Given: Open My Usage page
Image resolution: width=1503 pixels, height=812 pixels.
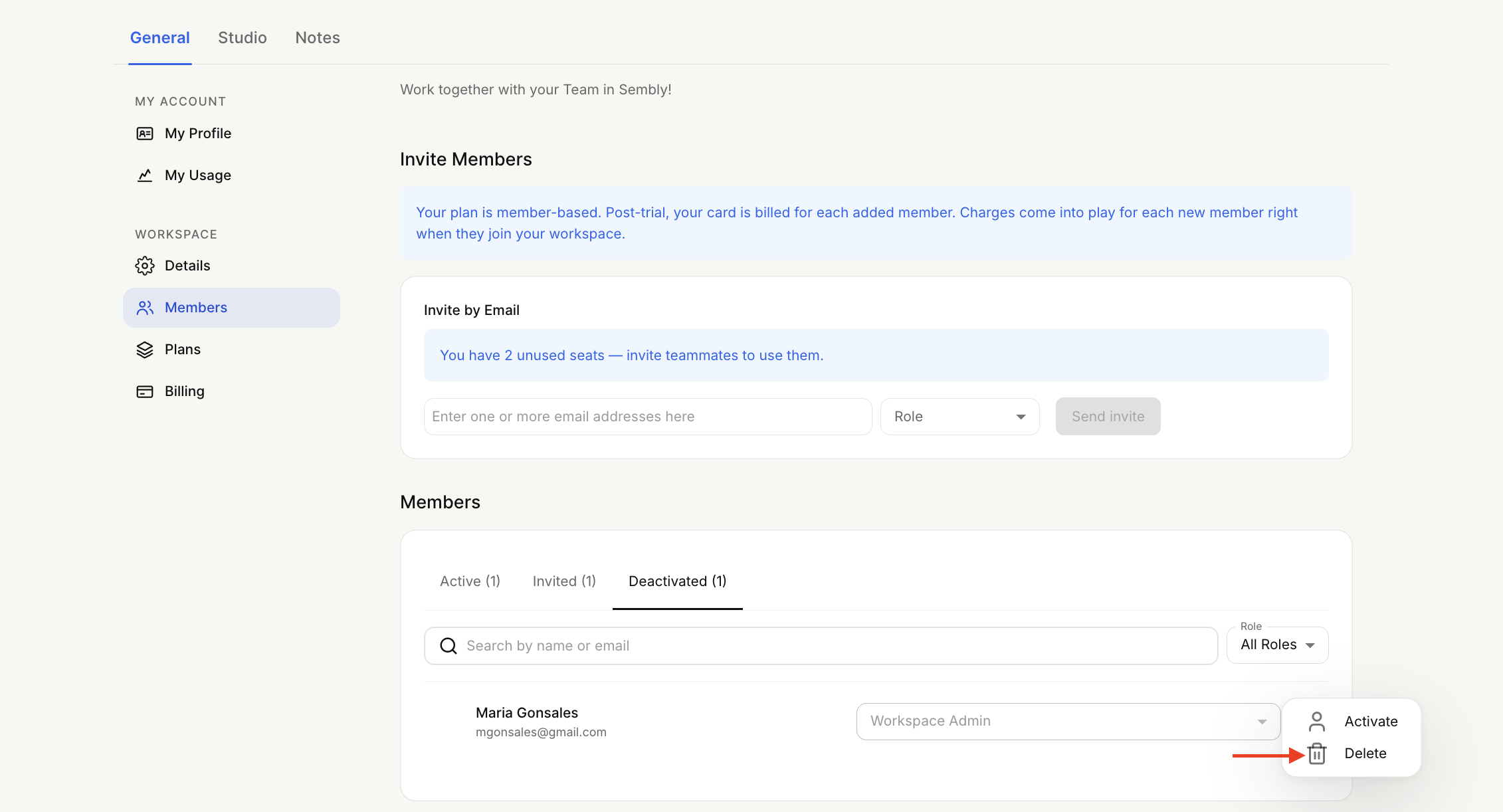Looking at the screenshot, I should [x=231, y=175].
